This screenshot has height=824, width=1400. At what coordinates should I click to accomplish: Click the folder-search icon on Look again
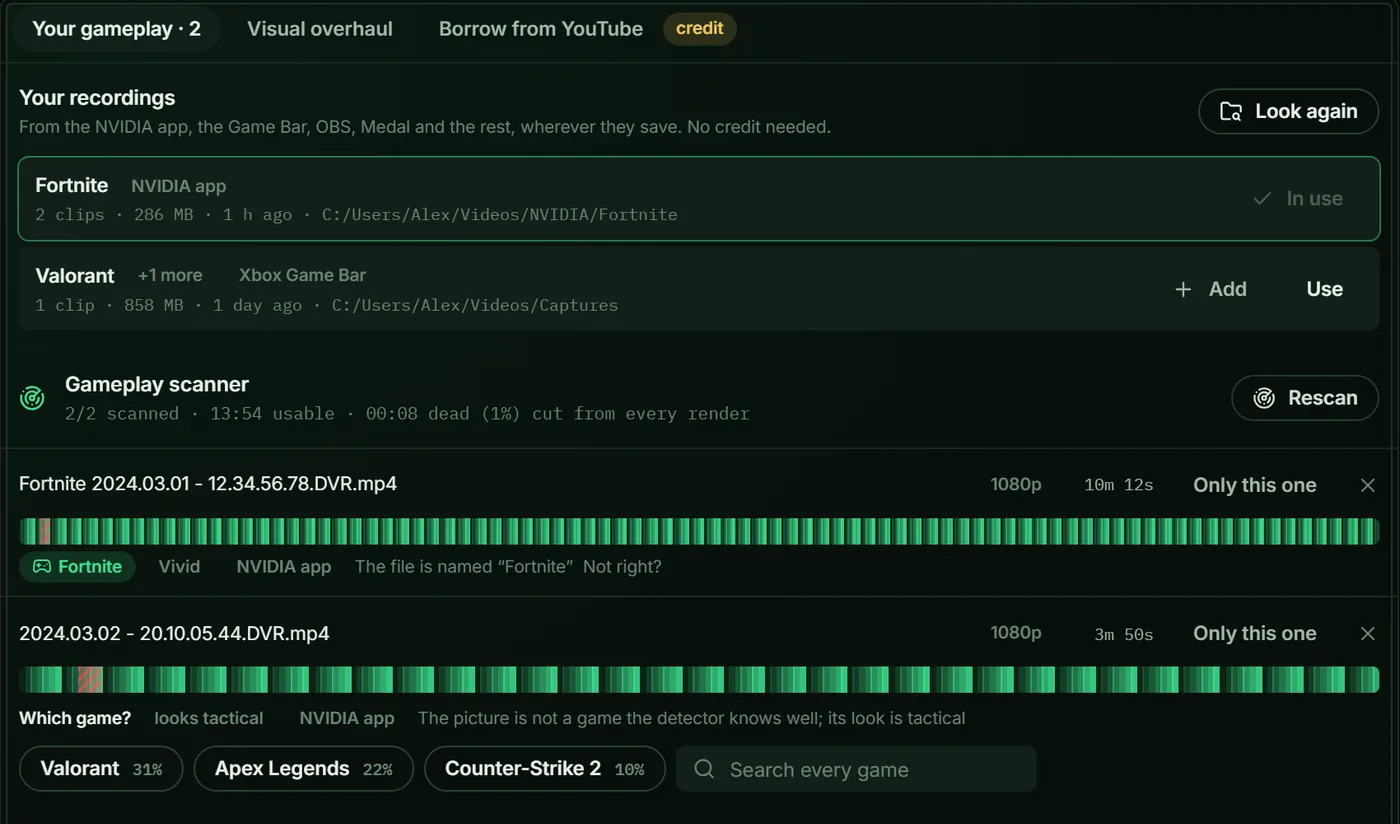tap(1231, 111)
